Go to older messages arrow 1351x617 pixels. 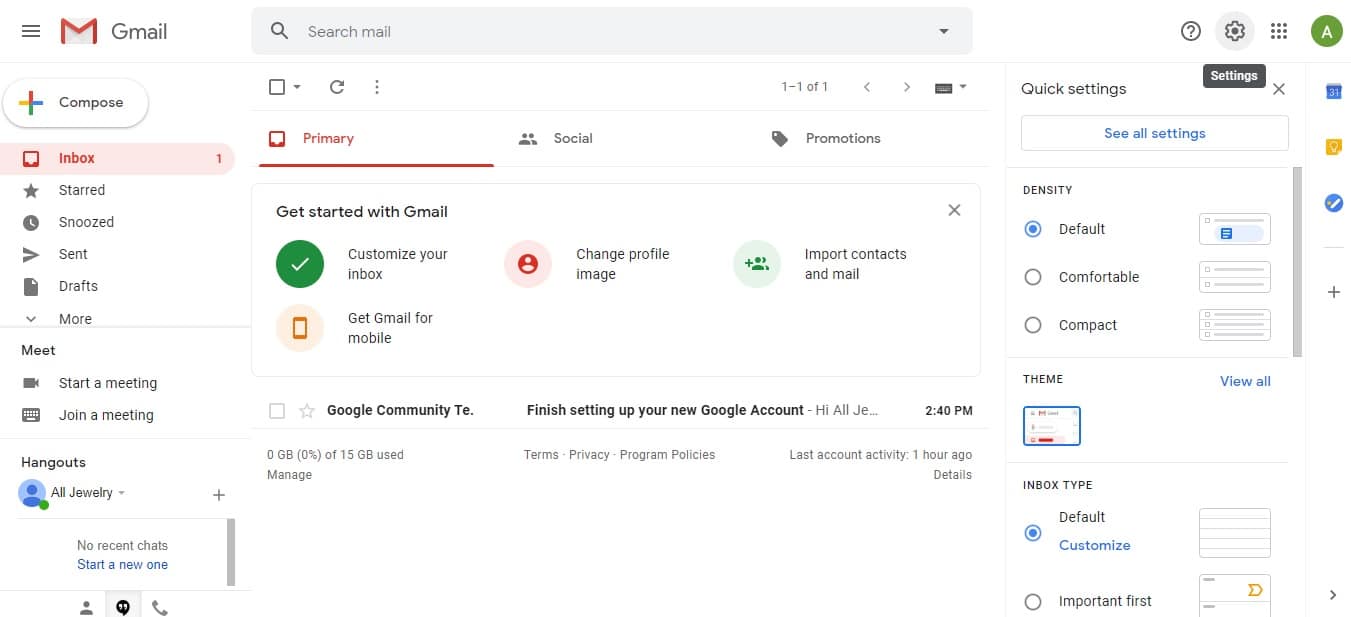[x=907, y=87]
